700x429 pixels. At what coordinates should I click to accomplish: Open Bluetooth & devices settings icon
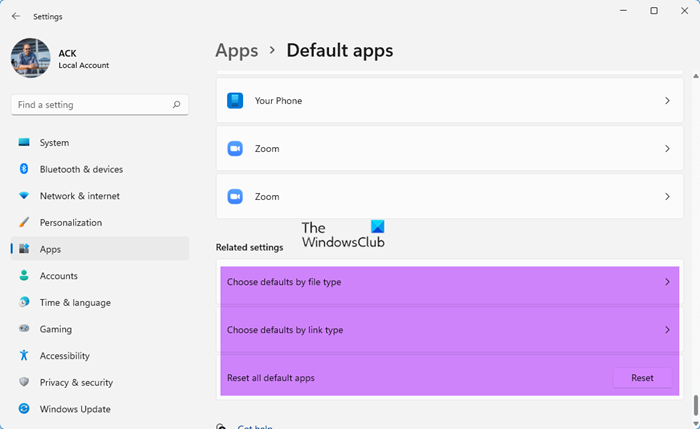click(x=24, y=170)
